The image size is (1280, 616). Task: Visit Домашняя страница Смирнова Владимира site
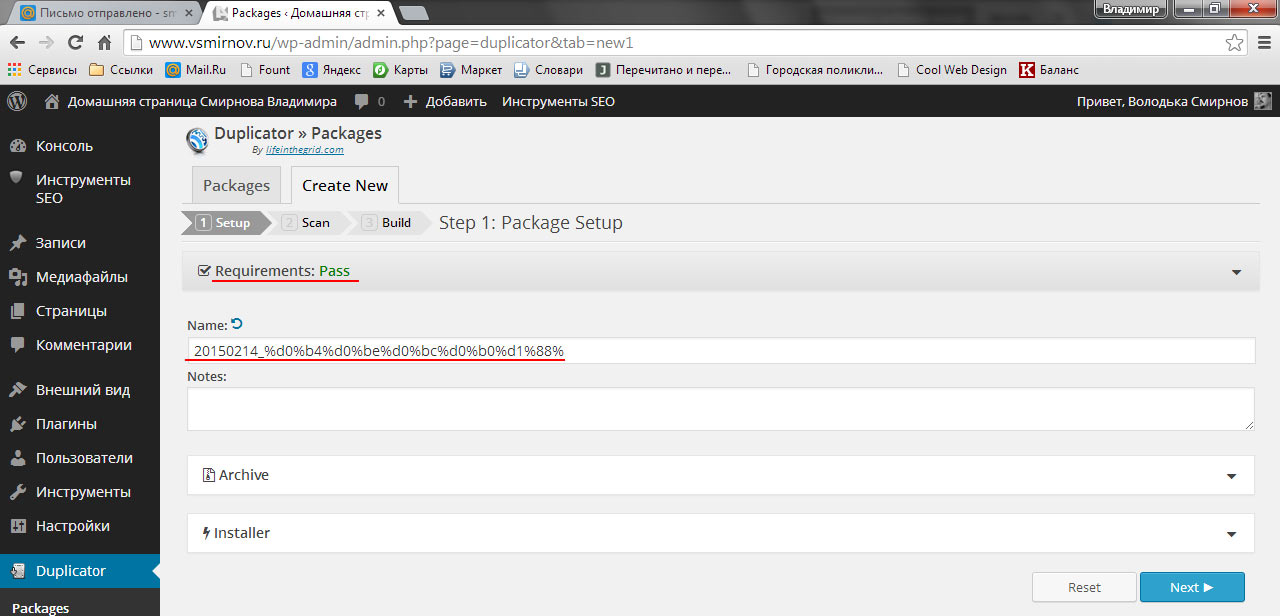pos(191,101)
